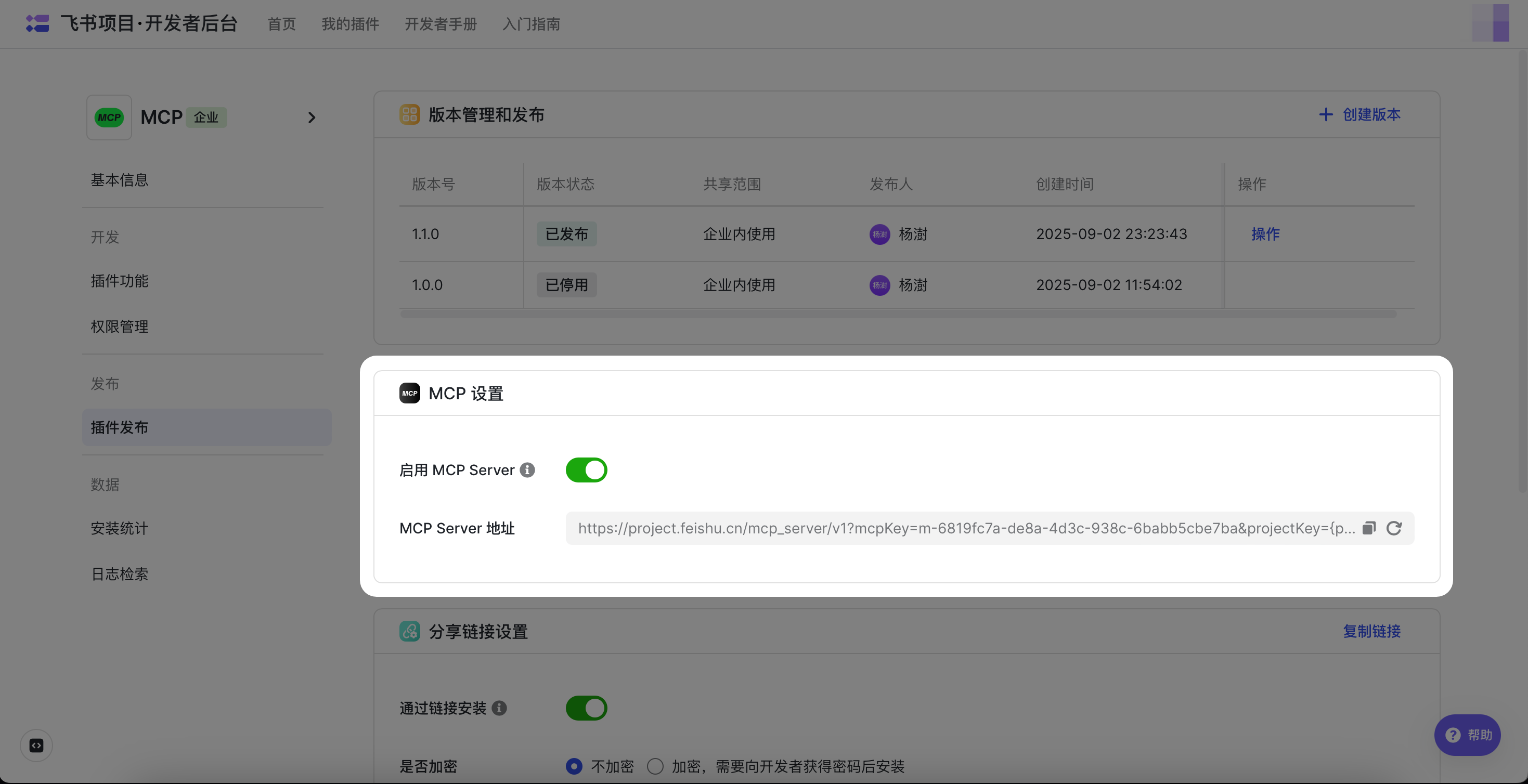Open 开发者手册 in top navigation

441,24
